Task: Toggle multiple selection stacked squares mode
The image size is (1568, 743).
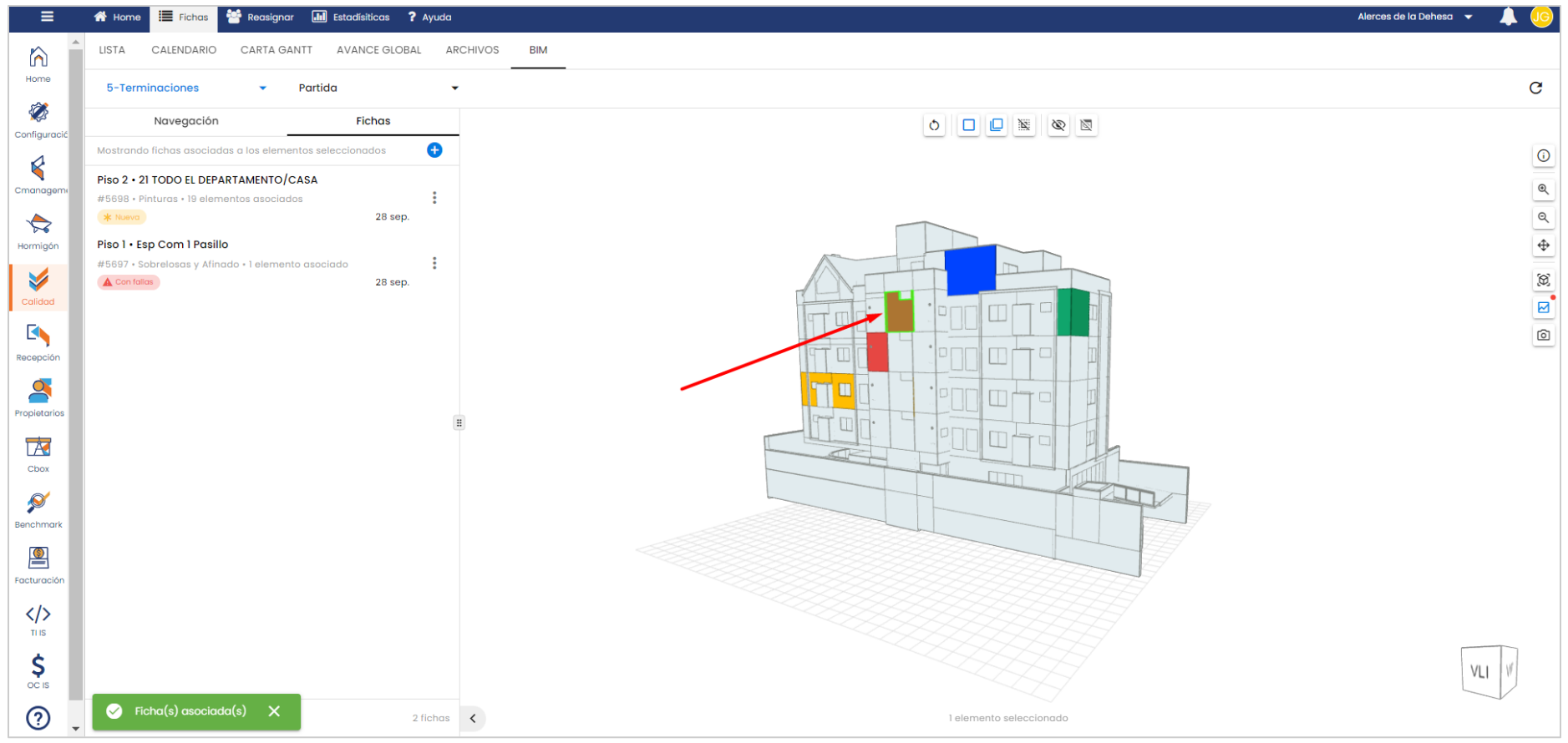Action: coord(996,125)
